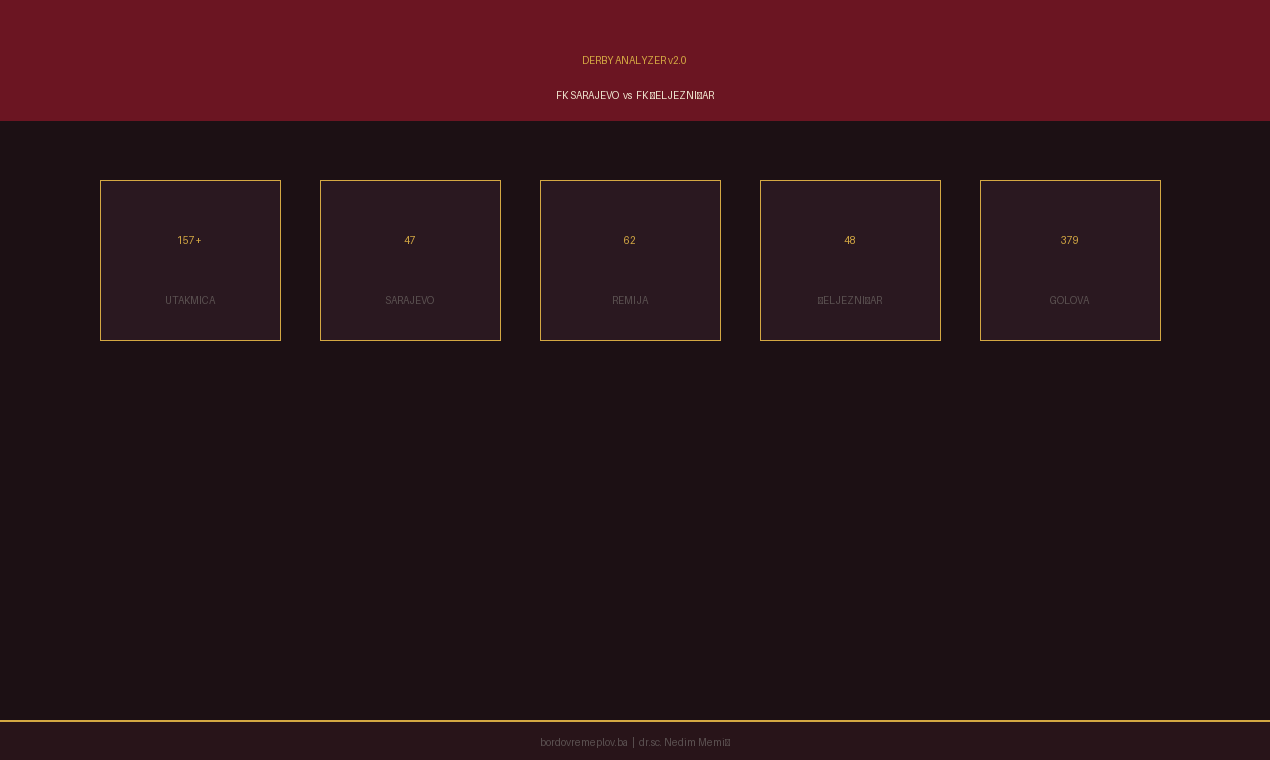The height and width of the screenshot is (760, 1270).
Task: Select the 47 wins value
Action: pyautogui.click(x=410, y=241)
